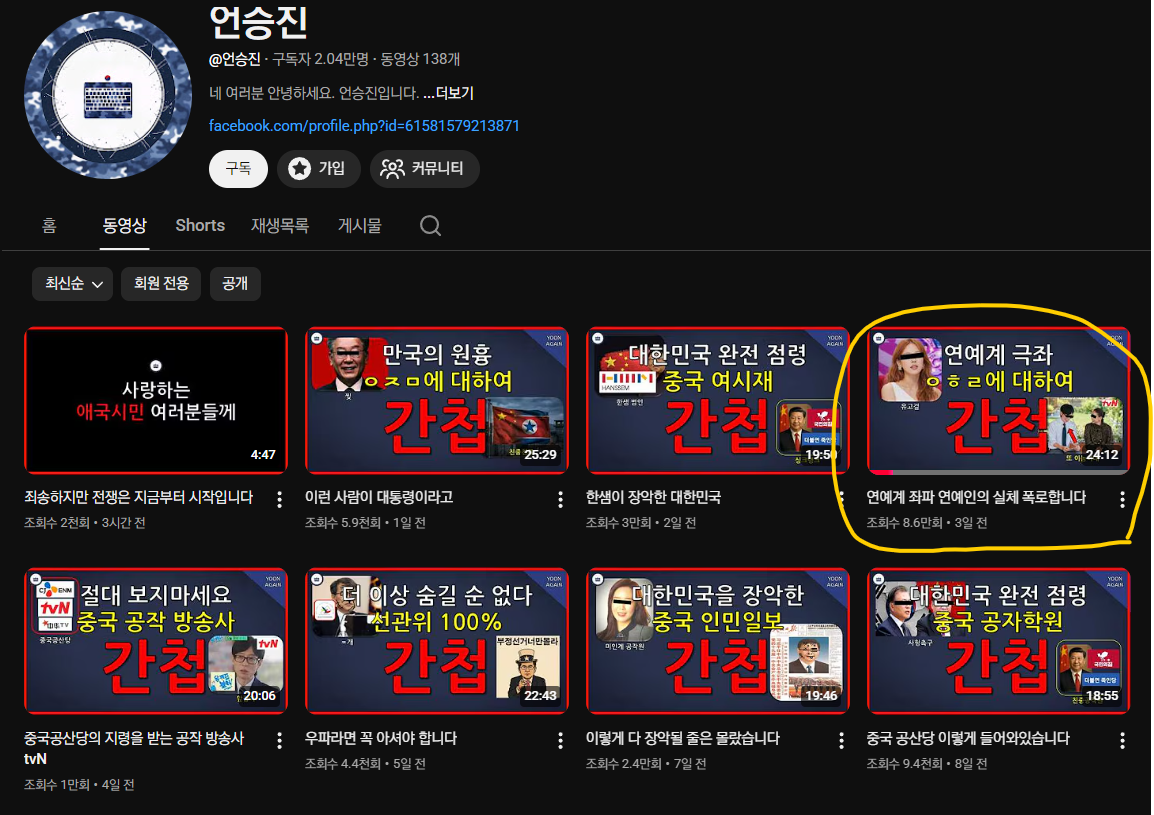Filter videos by 회원 전용

tap(161, 283)
